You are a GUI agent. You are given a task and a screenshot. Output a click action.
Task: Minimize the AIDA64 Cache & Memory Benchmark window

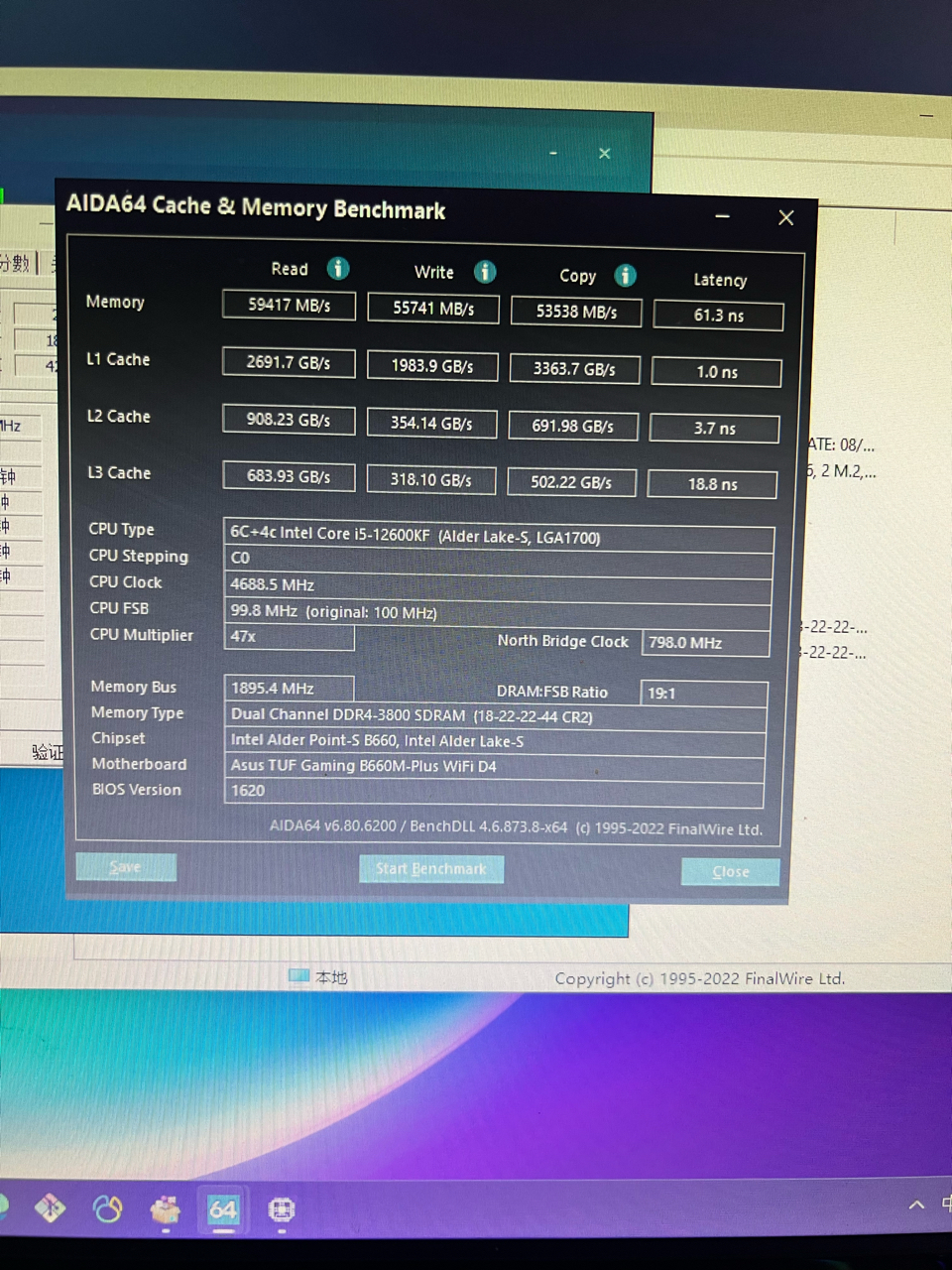(723, 215)
